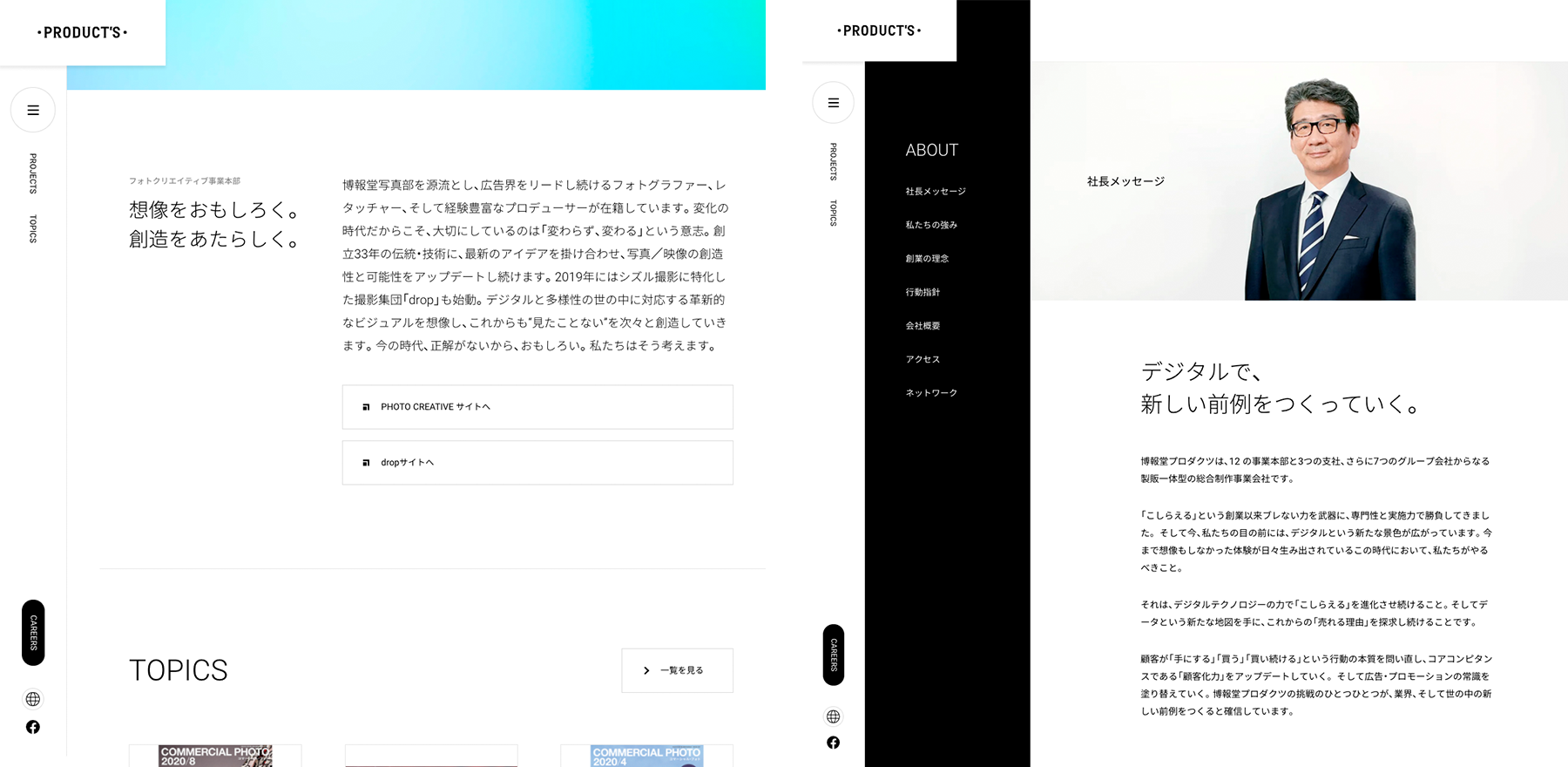Screen dimensions: 1568x767
Task: Select アクセス in ABOUT menu
Action: coord(923,359)
